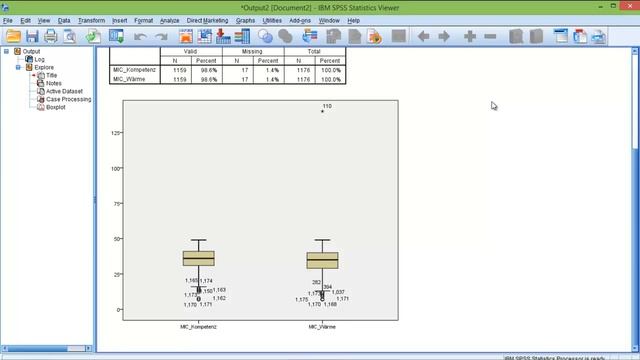Redo action toolbar icon

tap(161, 37)
